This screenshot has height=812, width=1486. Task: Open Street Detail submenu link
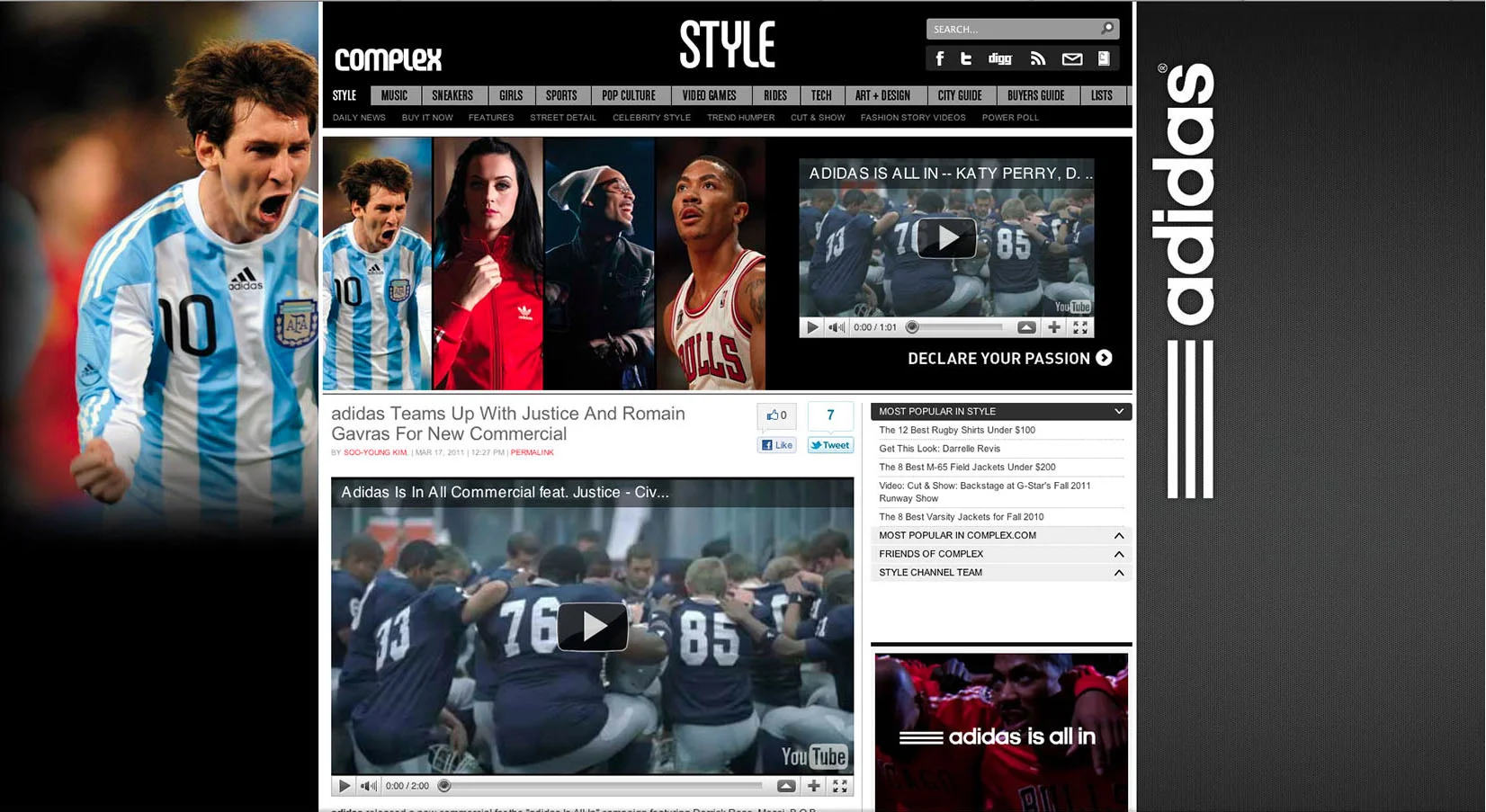(563, 118)
